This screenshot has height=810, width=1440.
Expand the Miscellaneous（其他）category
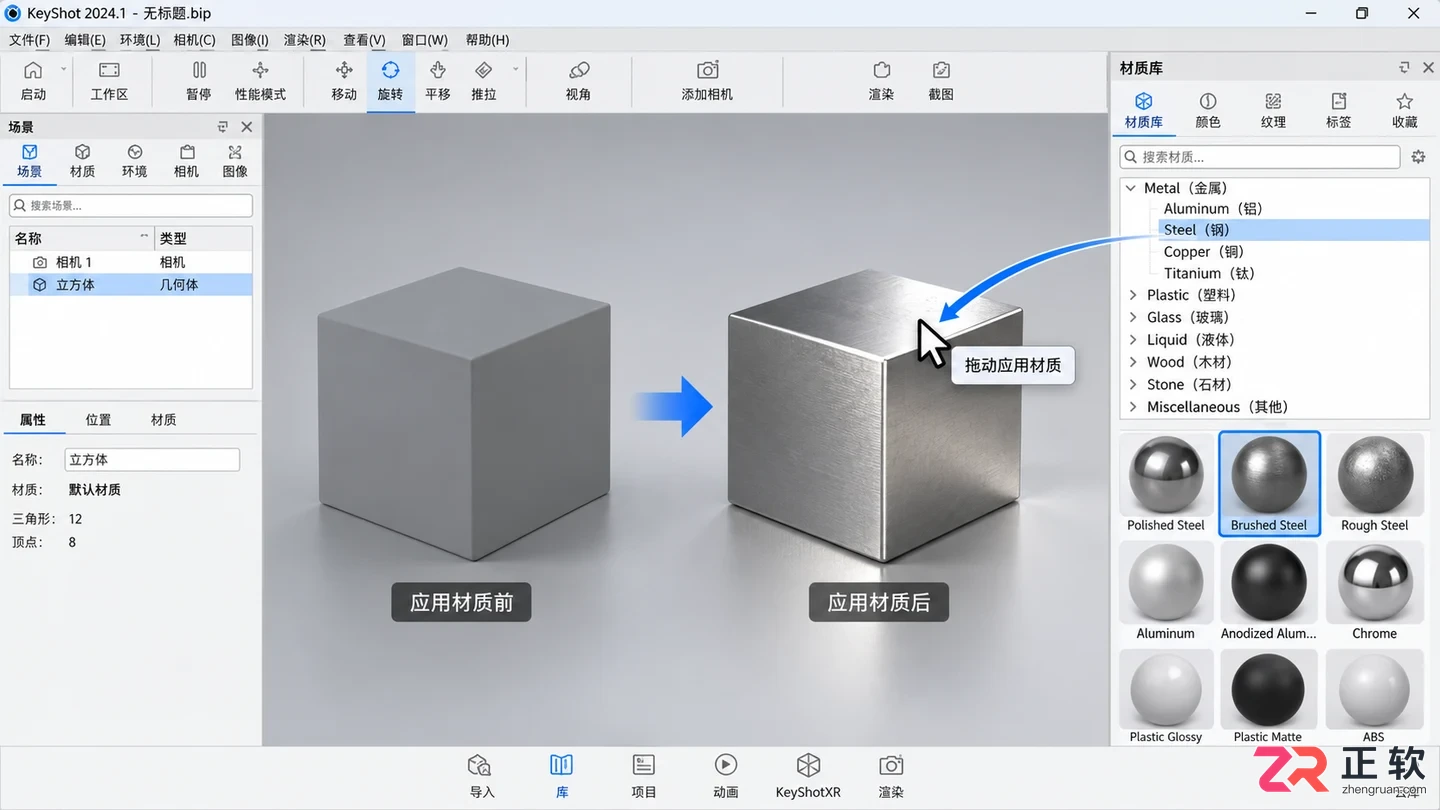pyautogui.click(x=1133, y=407)
